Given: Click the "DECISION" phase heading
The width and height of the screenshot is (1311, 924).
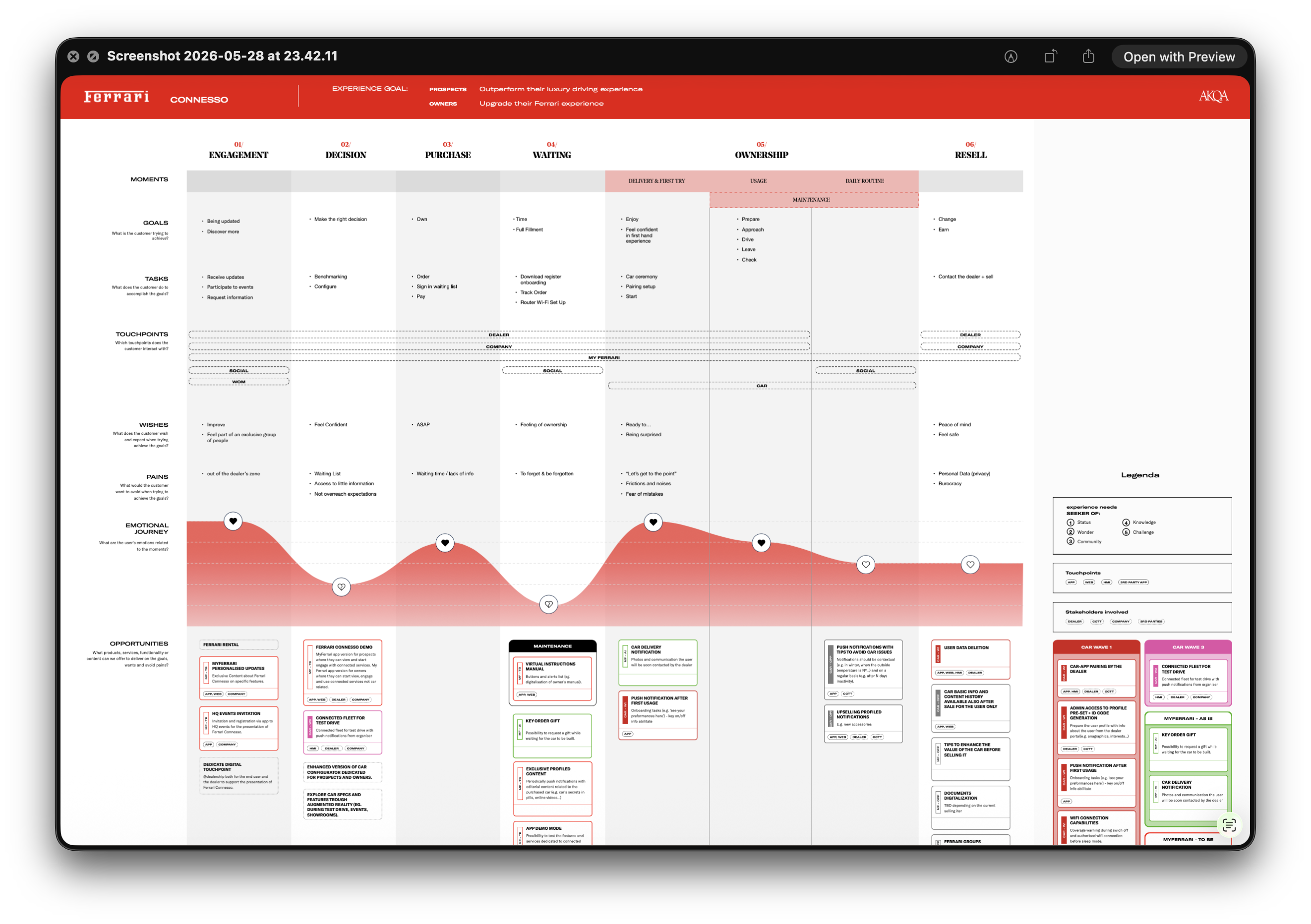Looking at the screenshot, I should [346, 155].
